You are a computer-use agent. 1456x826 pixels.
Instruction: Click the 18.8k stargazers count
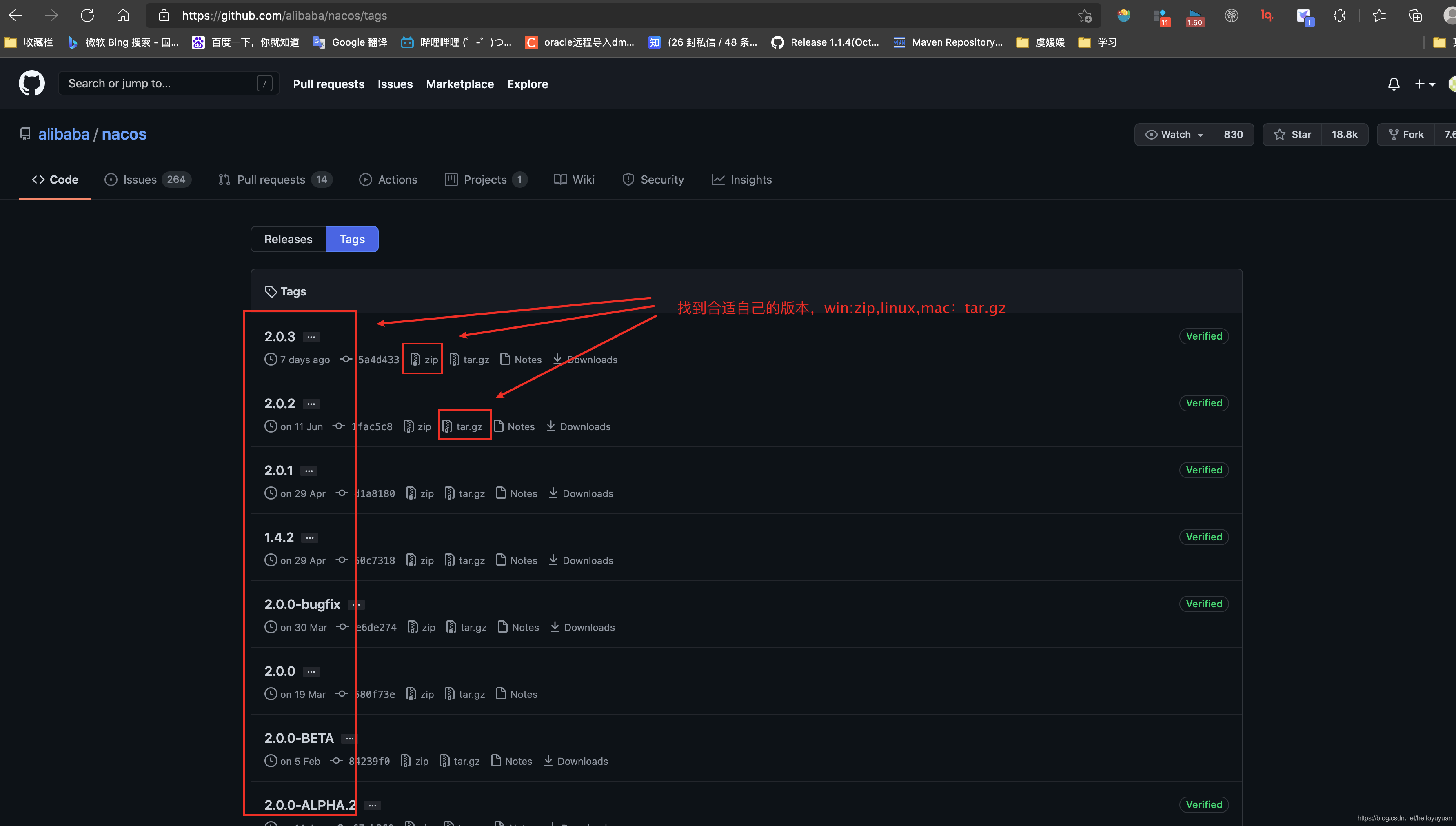pos(1344,134)
